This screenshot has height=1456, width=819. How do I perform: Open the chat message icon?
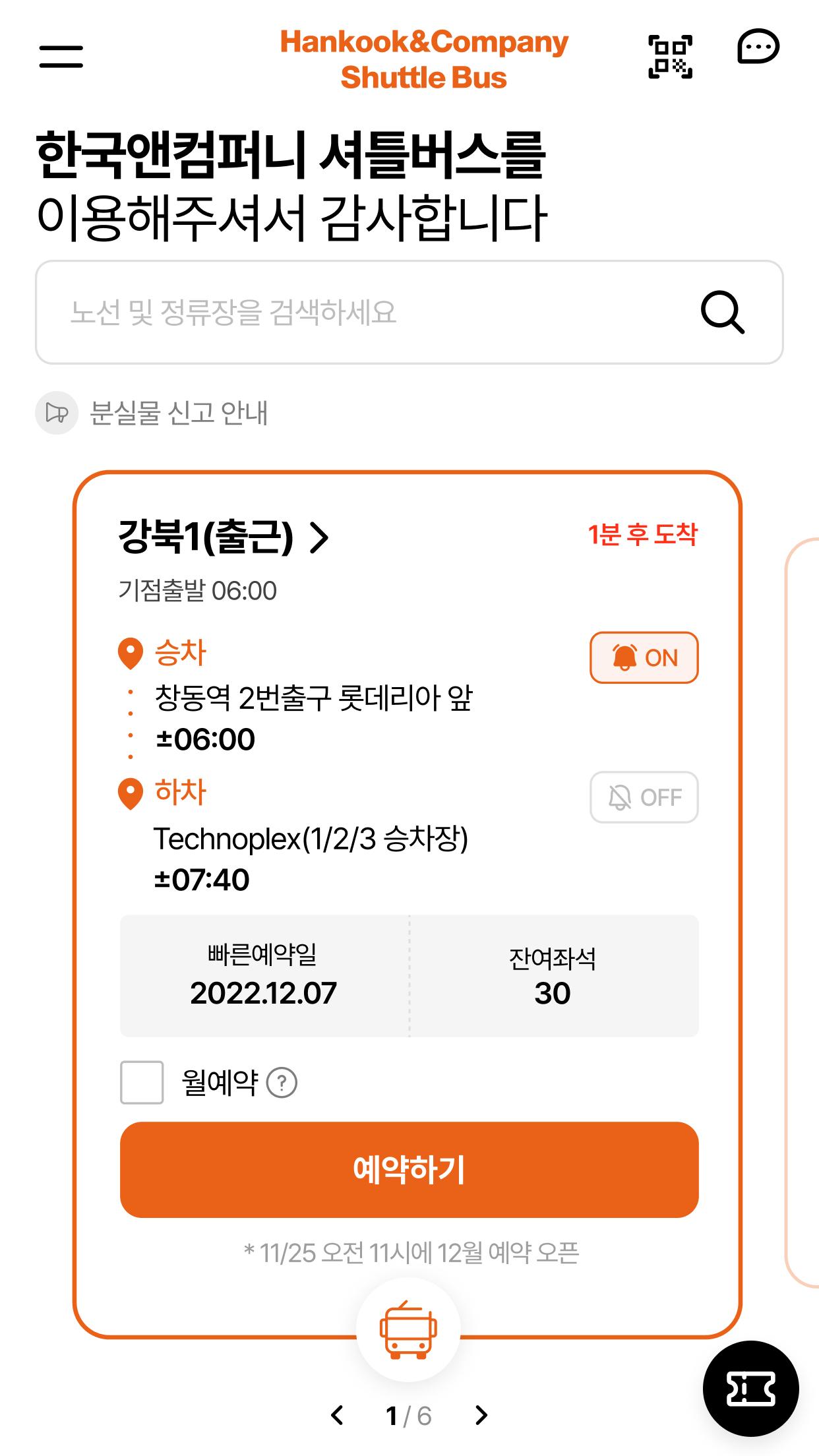coord(758,47)
